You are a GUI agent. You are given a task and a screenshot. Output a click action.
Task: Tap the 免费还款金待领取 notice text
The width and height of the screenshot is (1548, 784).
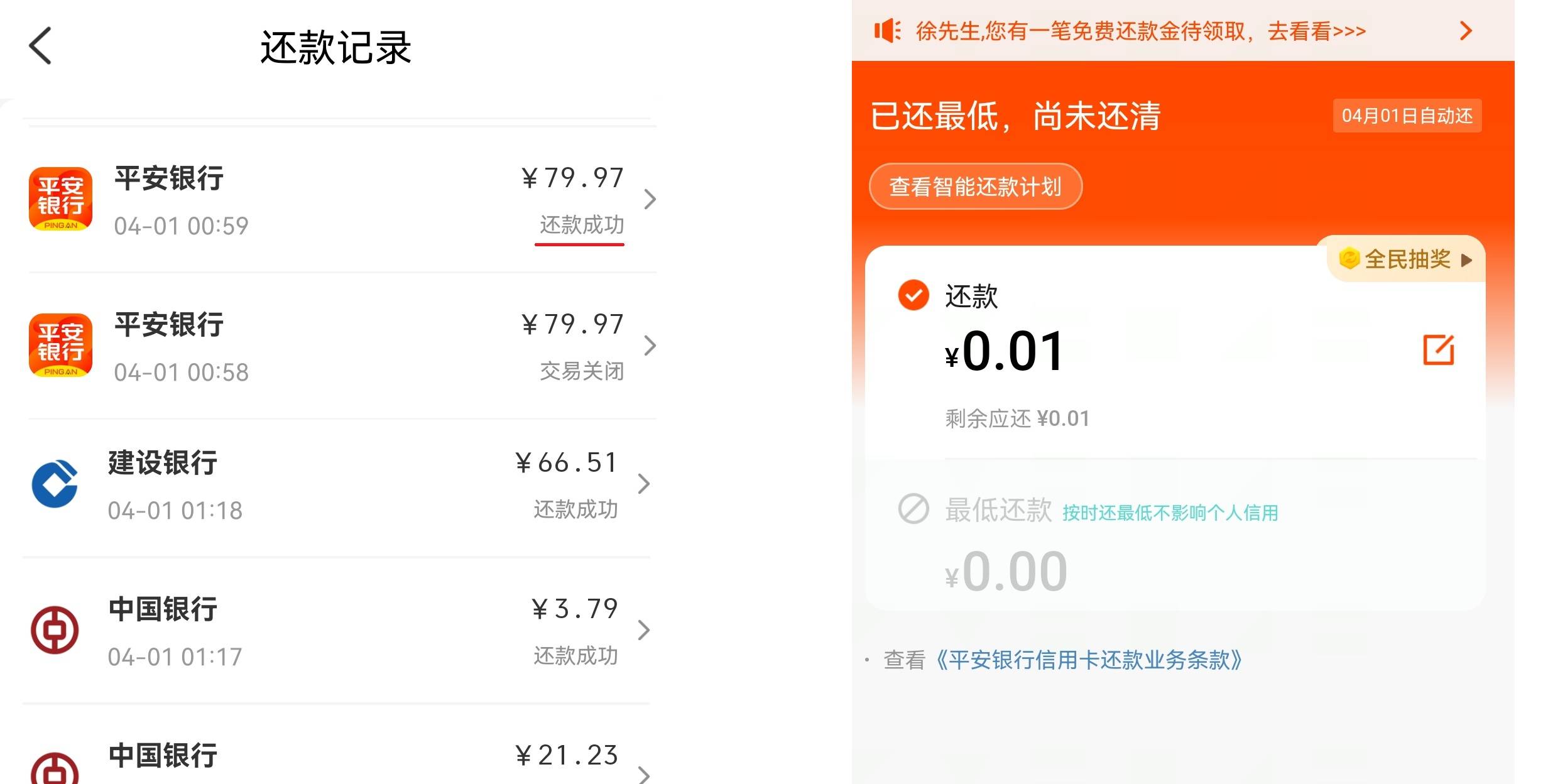pyautogui.click(x=1140, y=31)
